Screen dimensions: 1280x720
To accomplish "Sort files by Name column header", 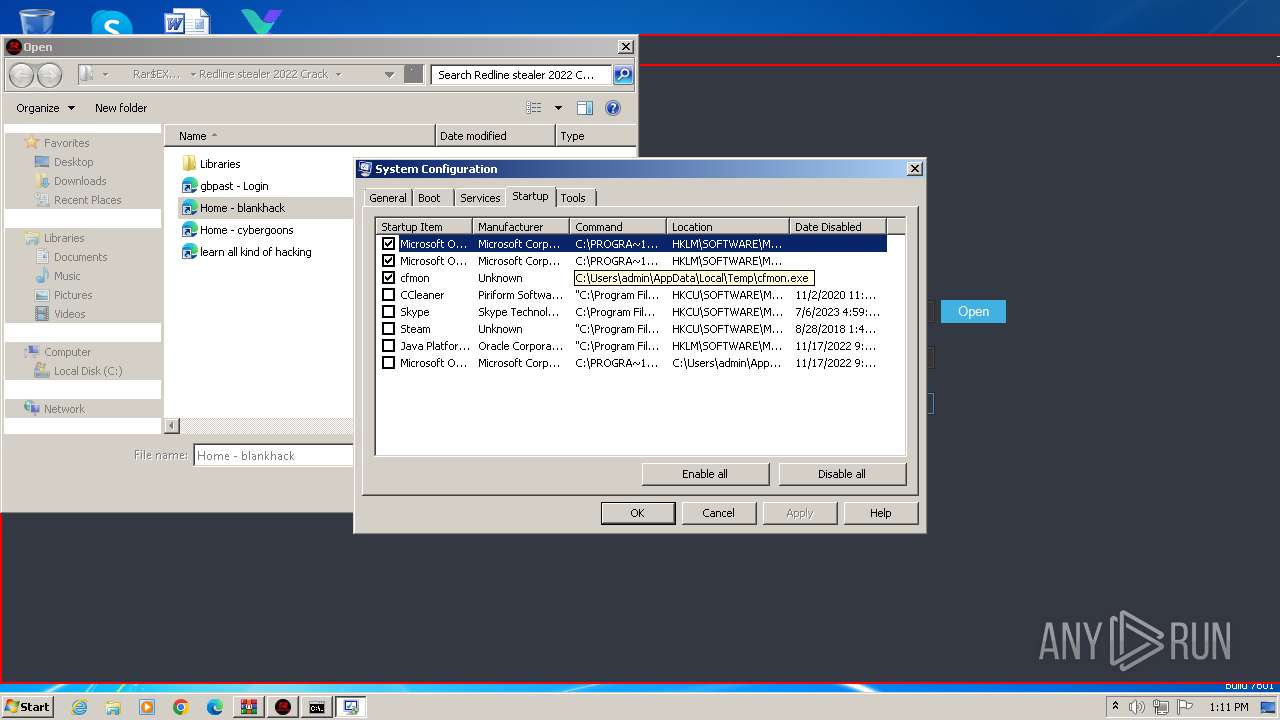I will (300, 136).
